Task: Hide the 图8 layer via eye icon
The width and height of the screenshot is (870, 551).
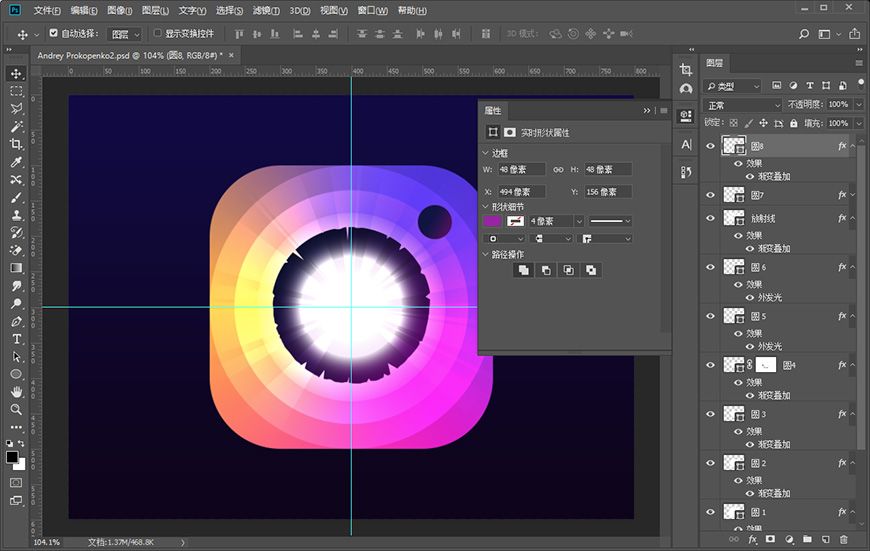Action: (x=710, y=146)
